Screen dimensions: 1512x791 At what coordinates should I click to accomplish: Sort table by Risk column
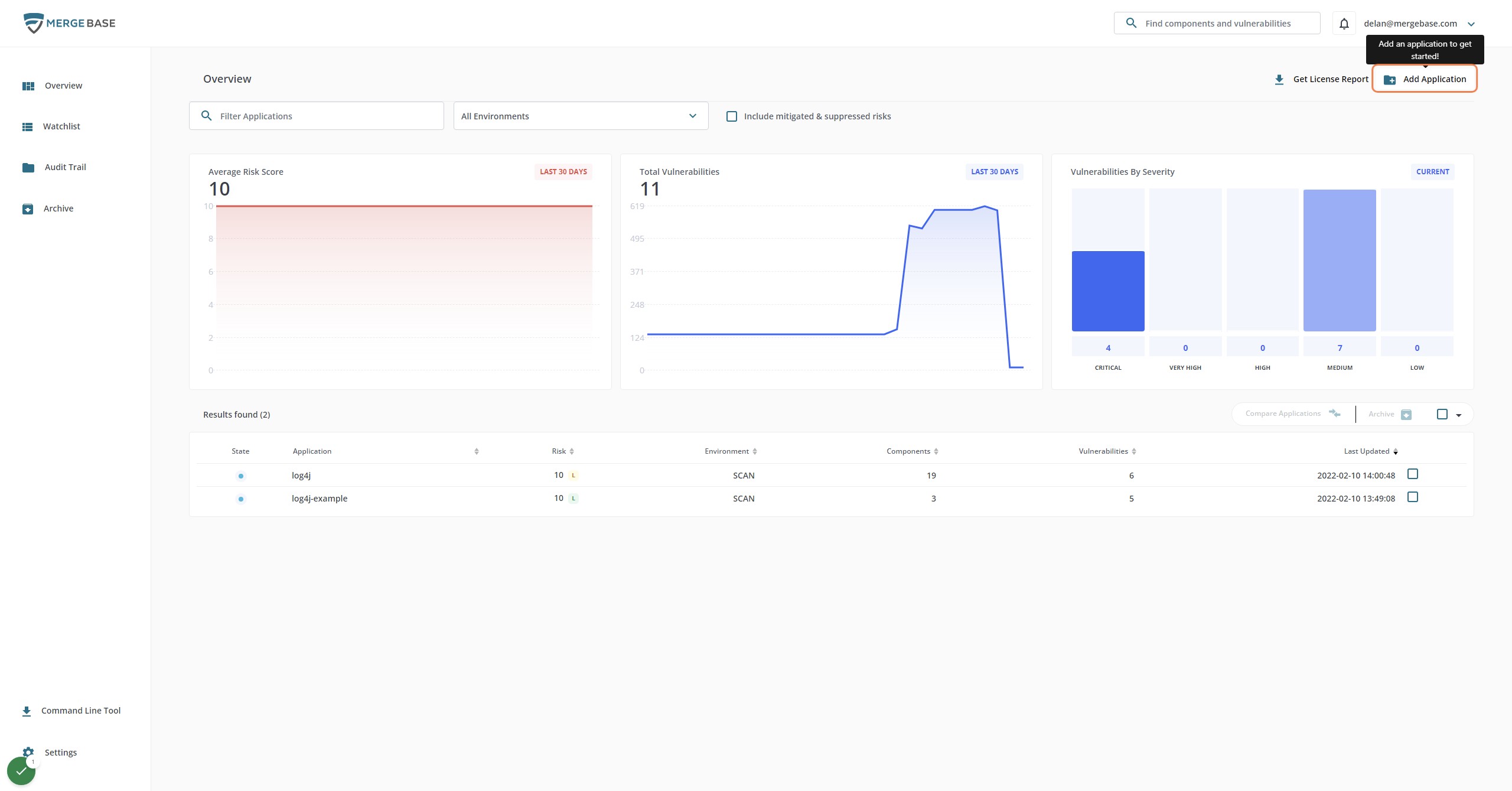(563, 451)
